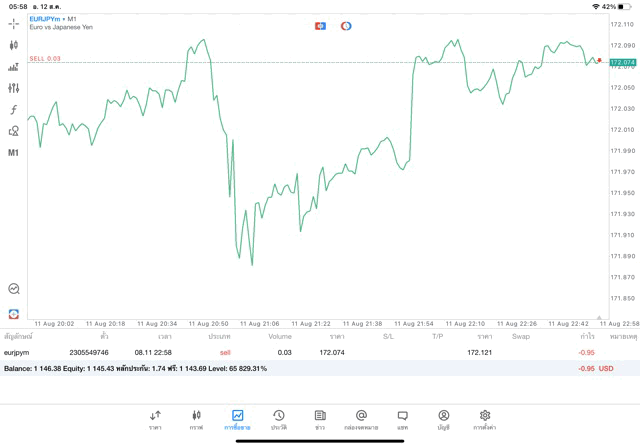Screen dimensions: 640x447
Task: Open the ประวัติ (History) tab
Action: (x=278, y=419)
